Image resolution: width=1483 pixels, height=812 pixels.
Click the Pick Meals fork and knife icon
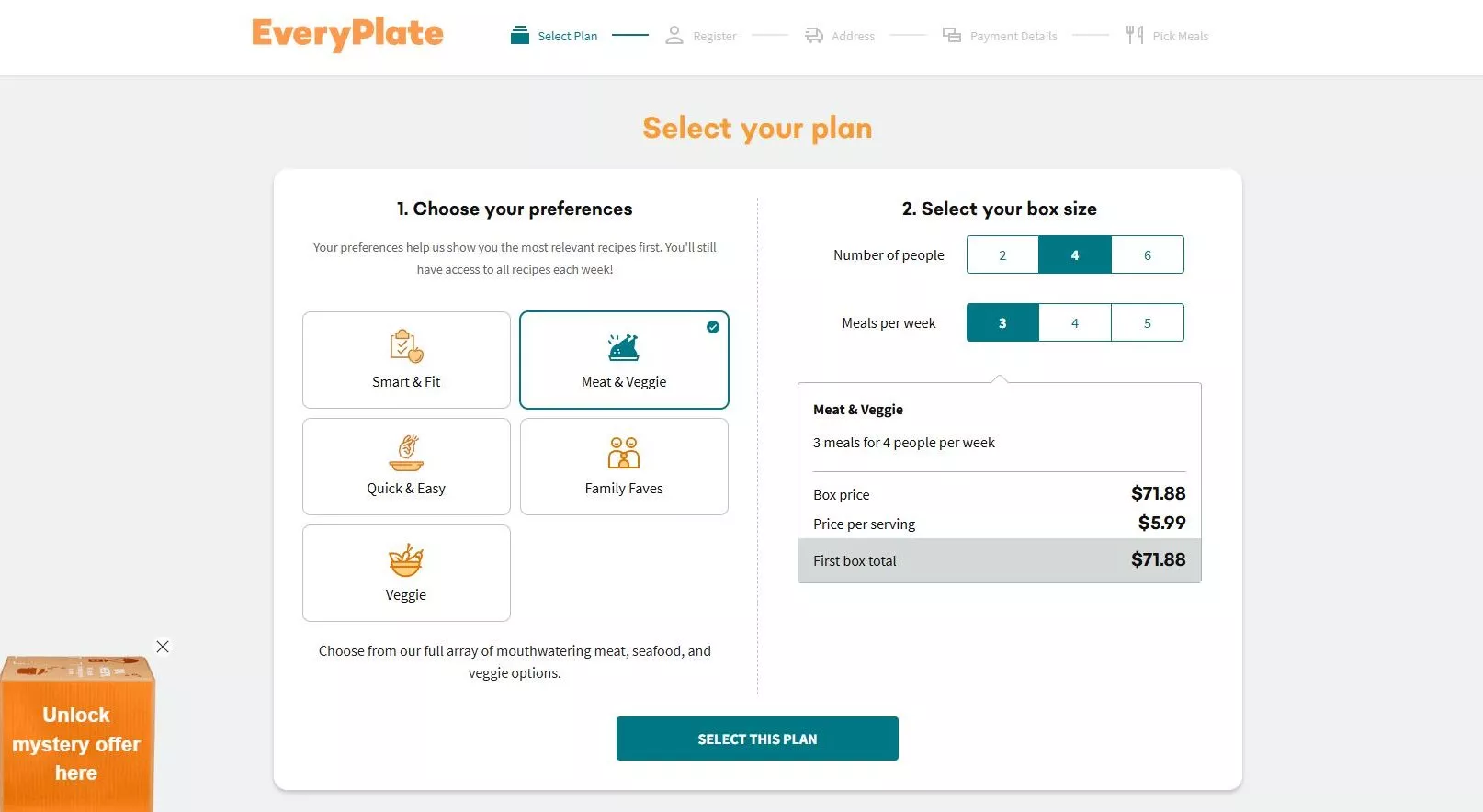(1135, 35)
